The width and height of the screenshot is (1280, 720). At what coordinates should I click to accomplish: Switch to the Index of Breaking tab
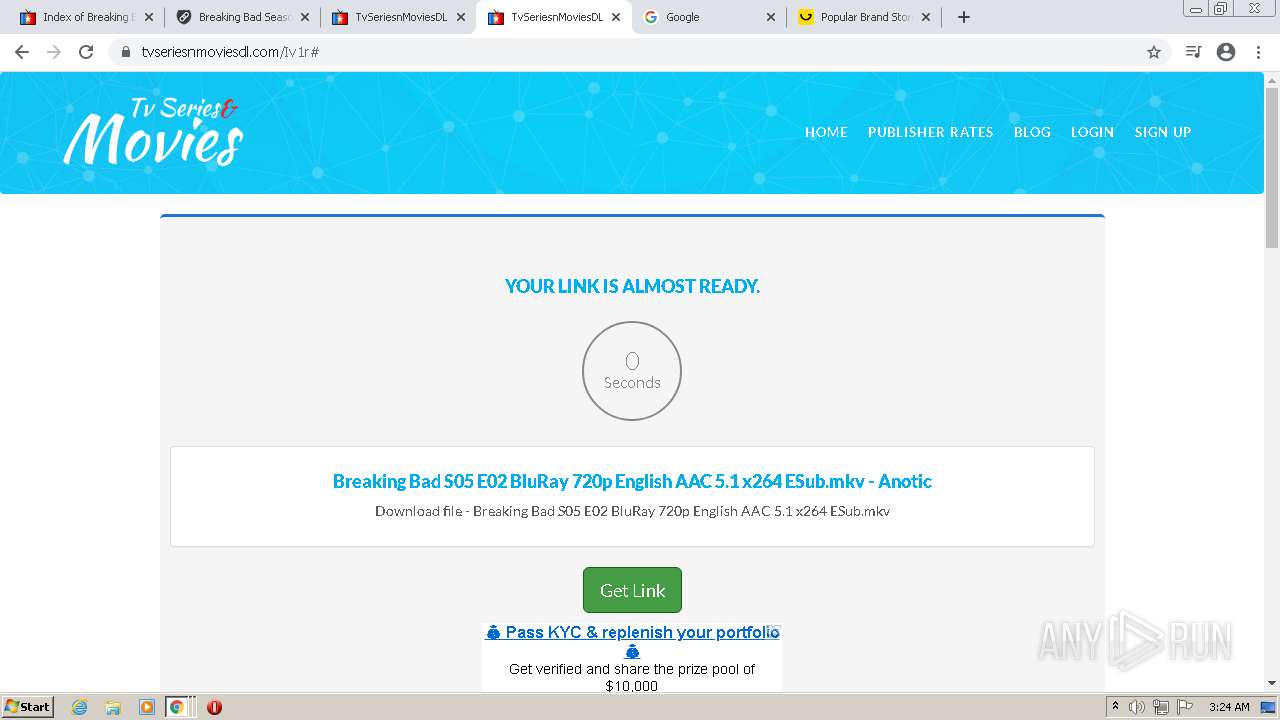pyautogui.click(x=86, y=17)
